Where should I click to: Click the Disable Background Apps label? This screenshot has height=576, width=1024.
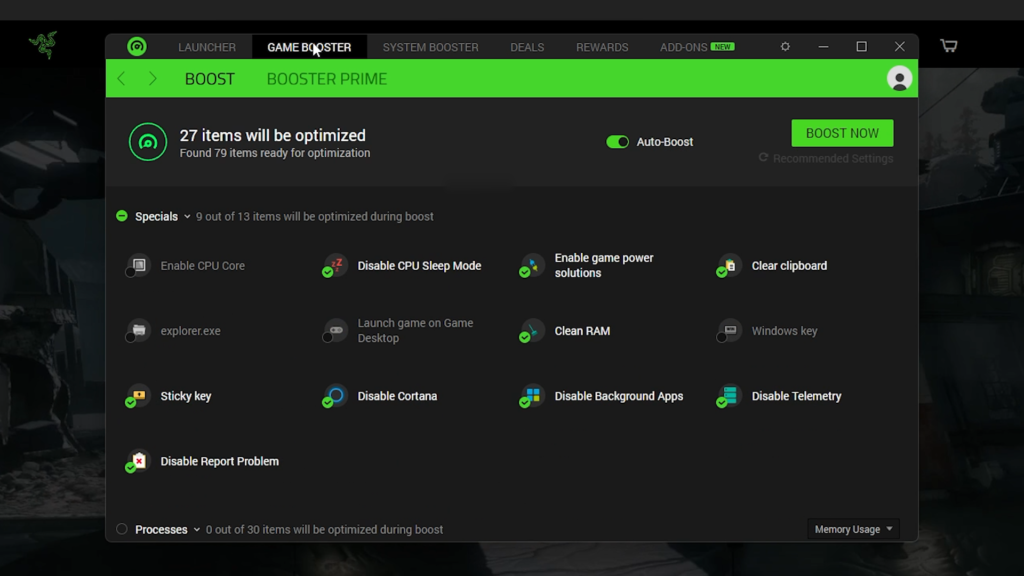pyautogui.click(x=618, y=396)
